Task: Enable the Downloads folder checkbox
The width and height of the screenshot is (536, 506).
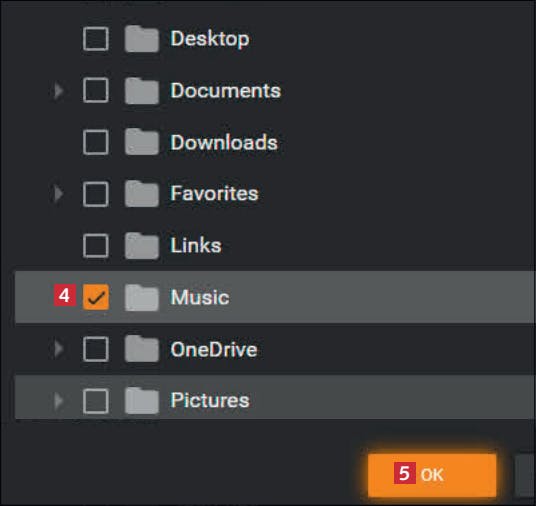Action: pyautogui.click(x=96, y=142)
